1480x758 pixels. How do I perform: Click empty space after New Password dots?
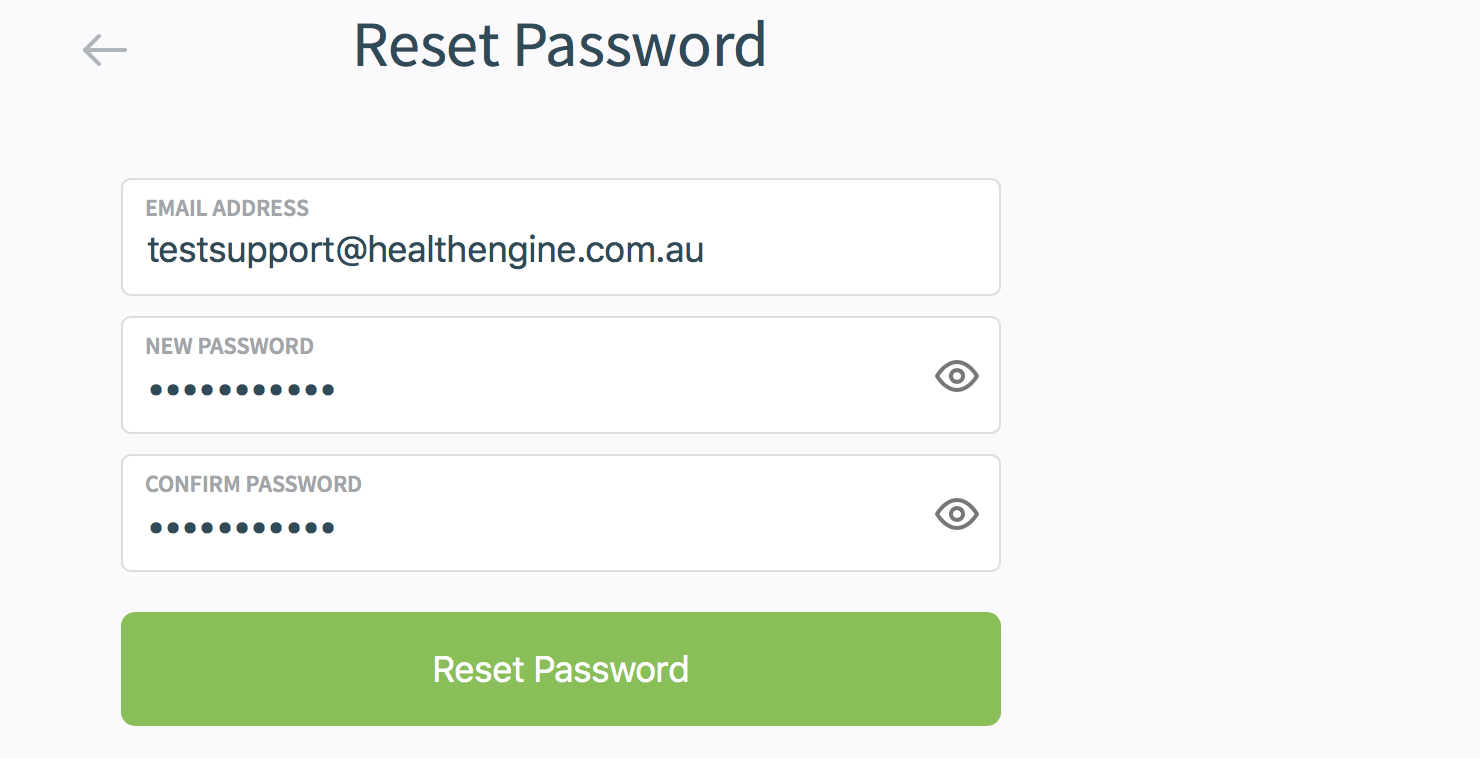(620, 389)
